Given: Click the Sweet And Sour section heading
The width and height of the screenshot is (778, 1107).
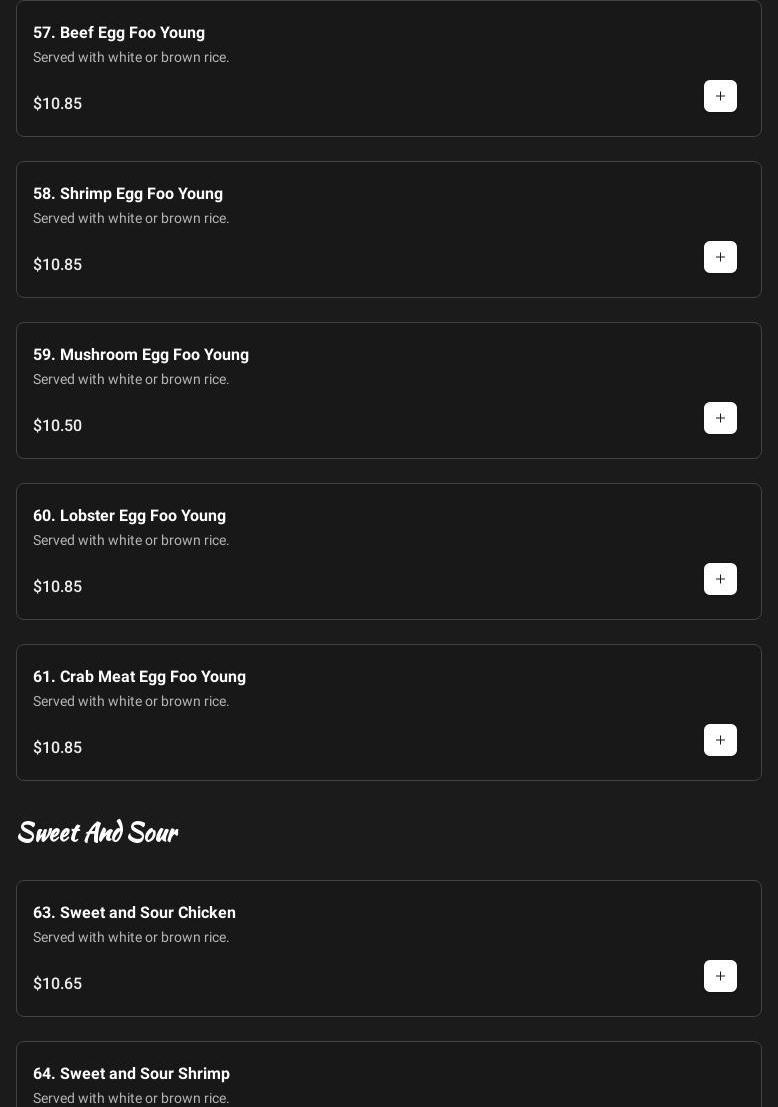Looking at the screenshot, I should point(98,832).
